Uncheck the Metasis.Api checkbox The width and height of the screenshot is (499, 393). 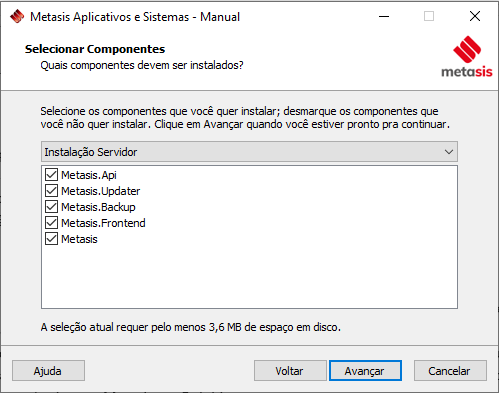click(51, 175)
